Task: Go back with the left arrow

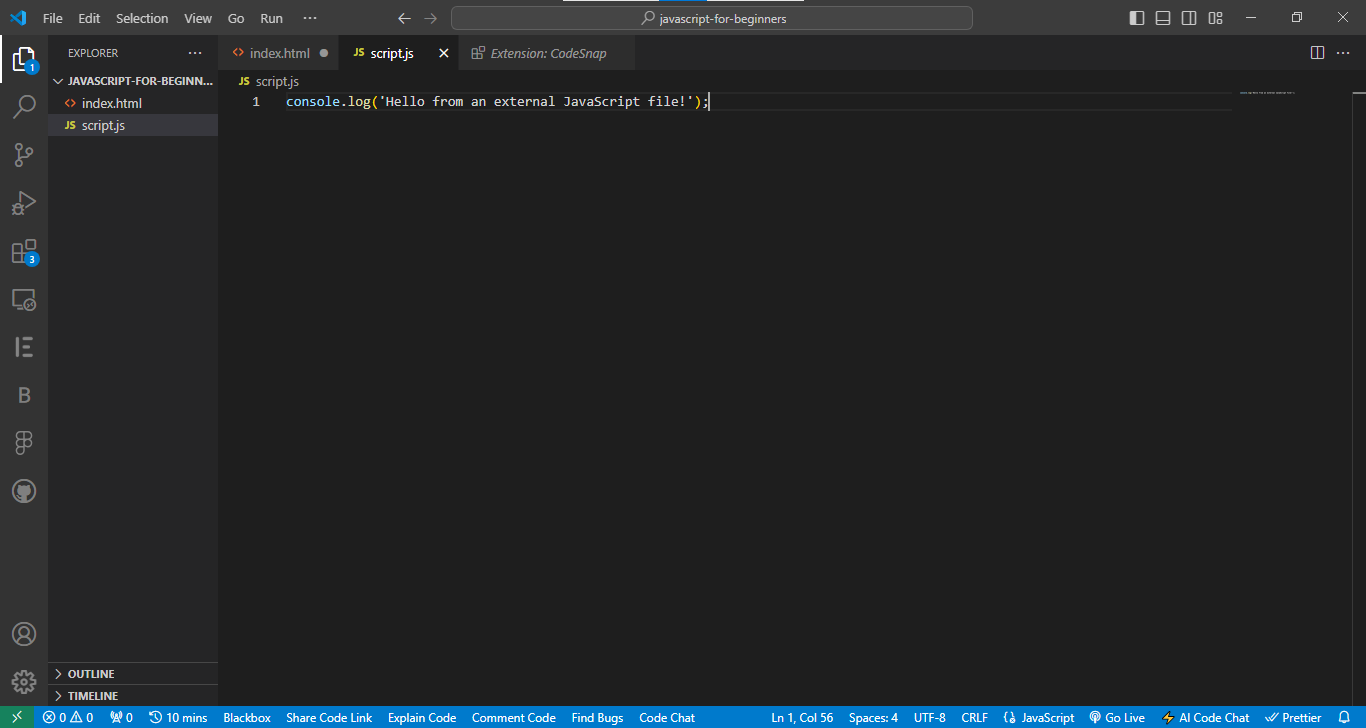Action: [404, 18]
